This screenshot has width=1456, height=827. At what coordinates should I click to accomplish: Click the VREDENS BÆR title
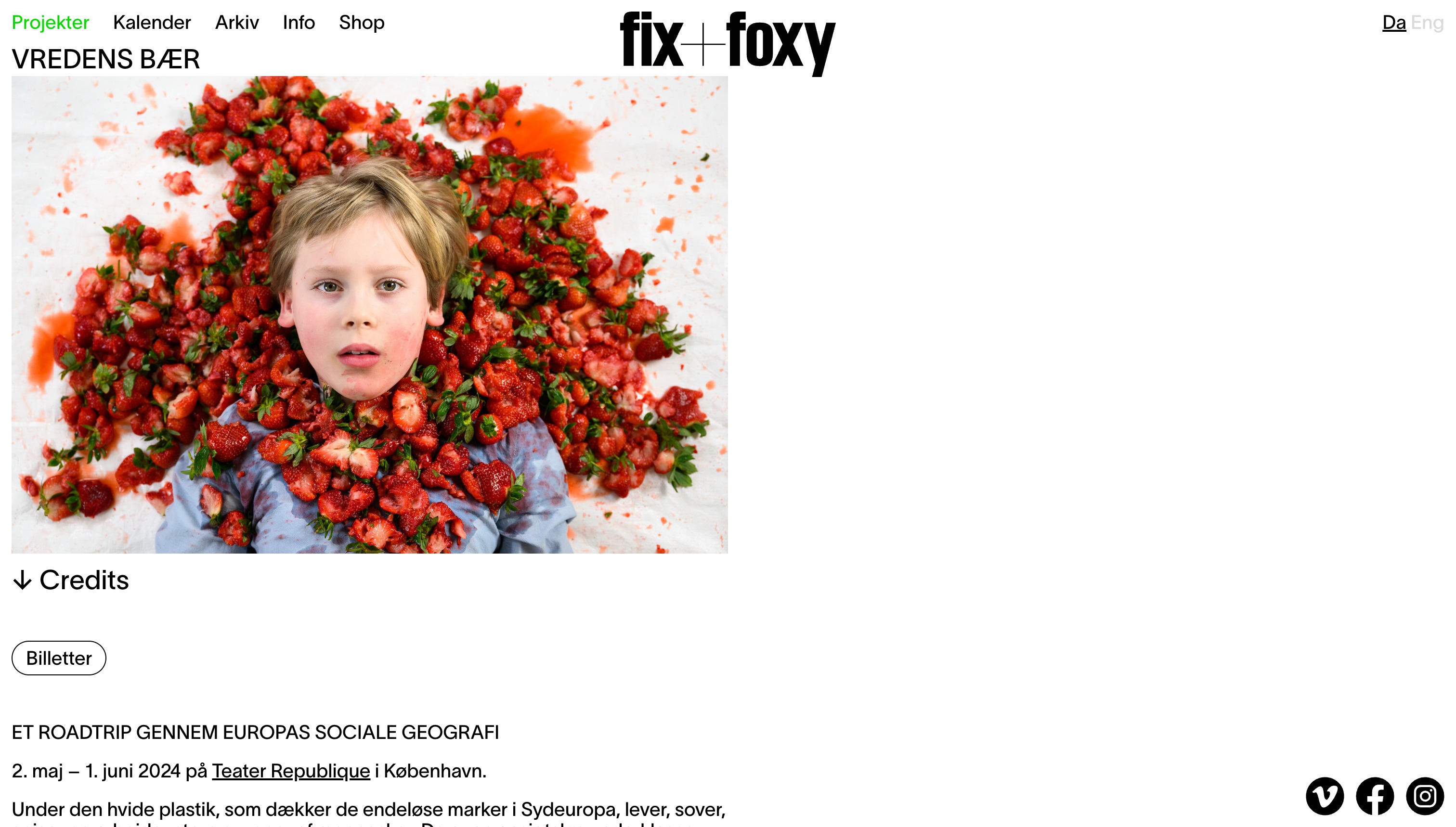105,59
